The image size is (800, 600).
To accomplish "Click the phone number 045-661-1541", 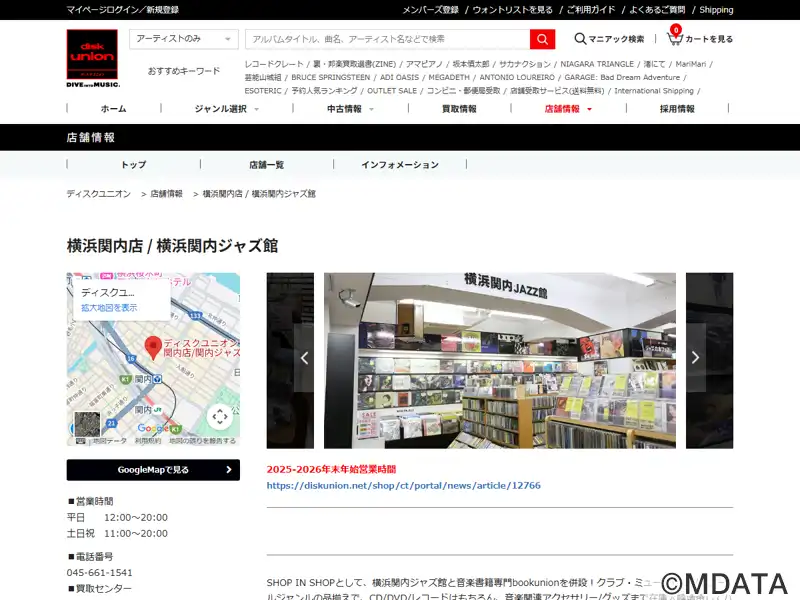I will coord(99,572).
